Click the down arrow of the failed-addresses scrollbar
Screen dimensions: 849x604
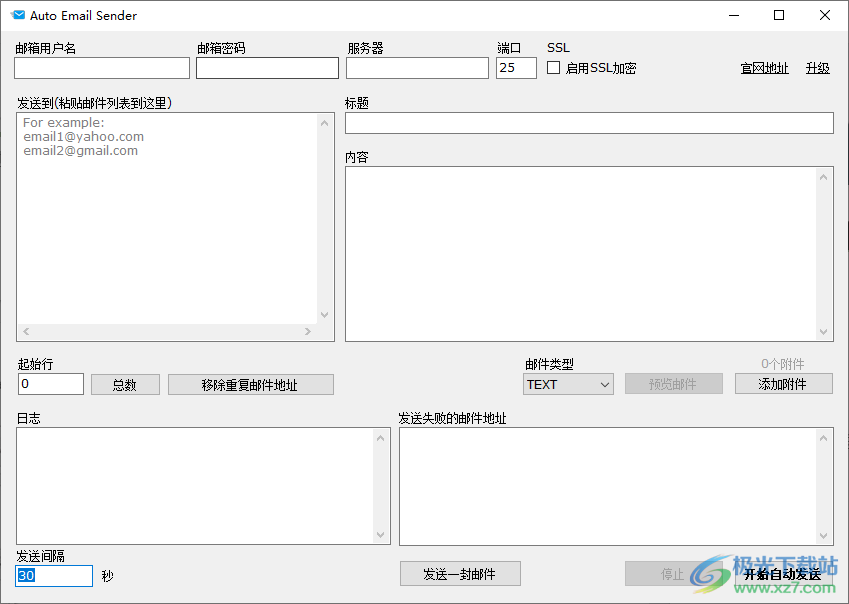click(x=824, y=535)
